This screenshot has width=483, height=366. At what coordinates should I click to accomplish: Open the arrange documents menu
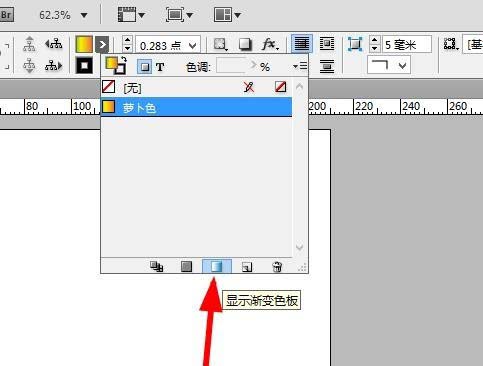(227, 15)
